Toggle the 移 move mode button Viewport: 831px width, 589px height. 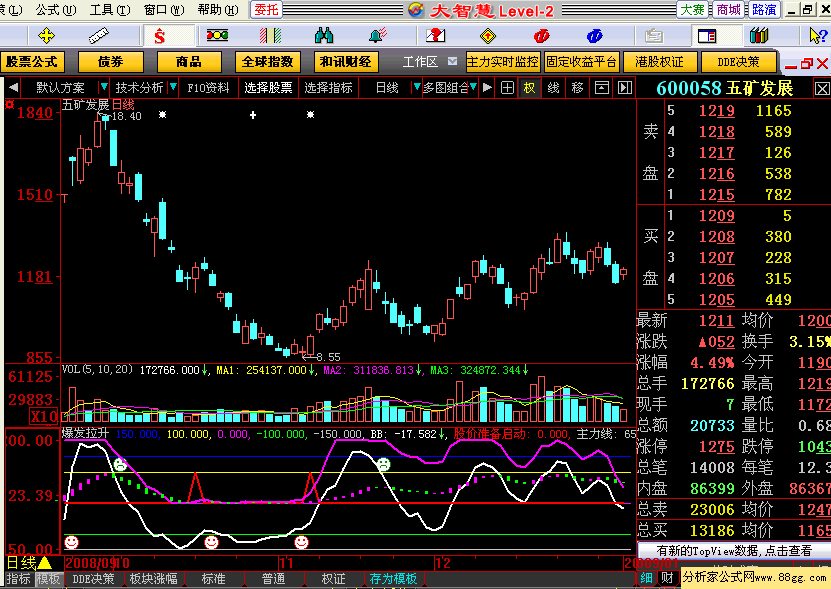[578, 87]
